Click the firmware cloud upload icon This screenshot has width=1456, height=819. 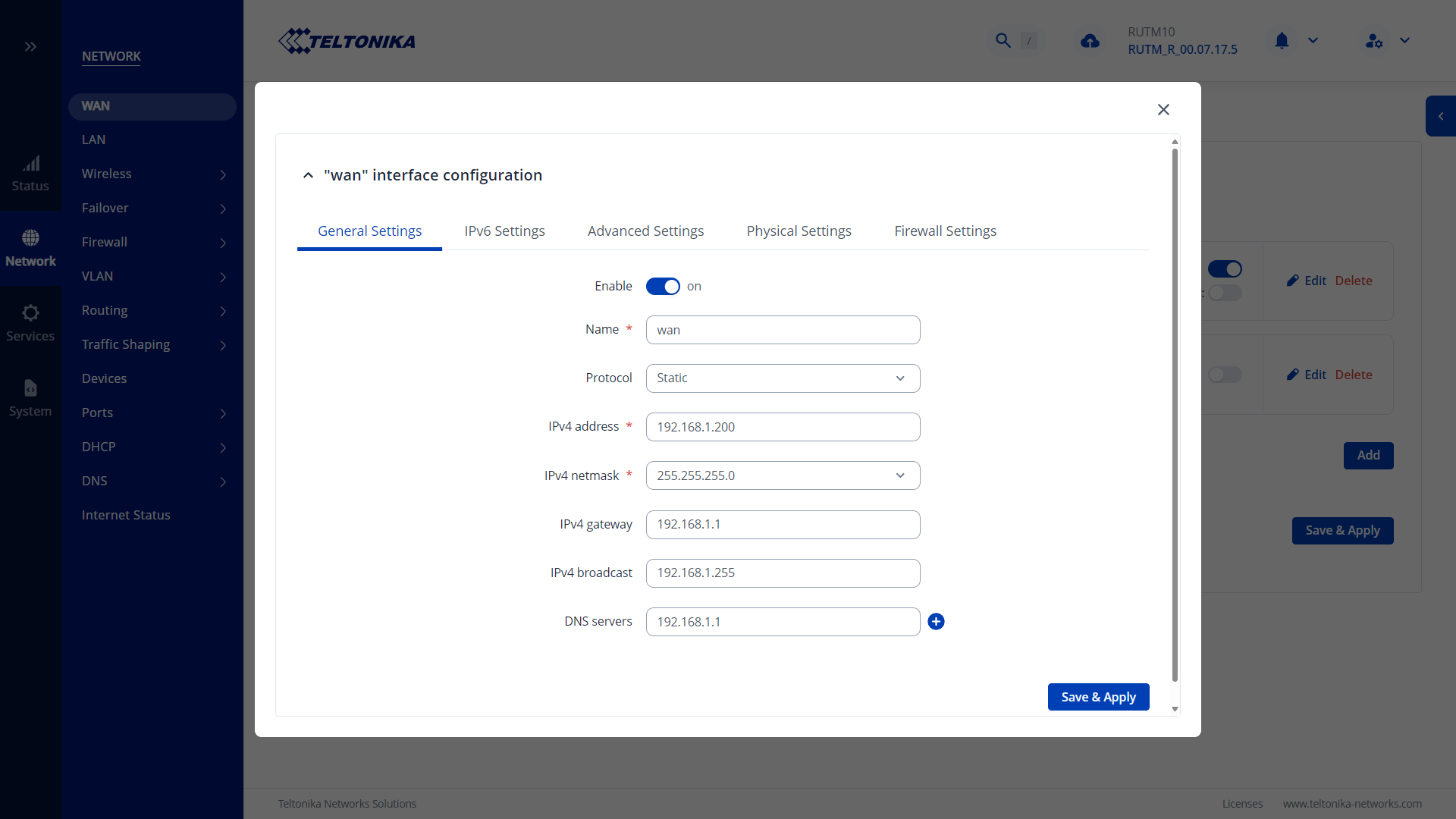click(x=1090, y=41)
